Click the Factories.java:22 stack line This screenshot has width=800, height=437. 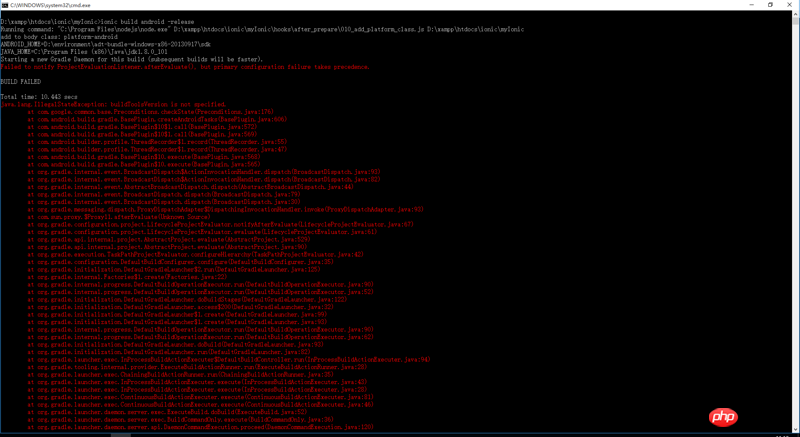tap(128, 276)
